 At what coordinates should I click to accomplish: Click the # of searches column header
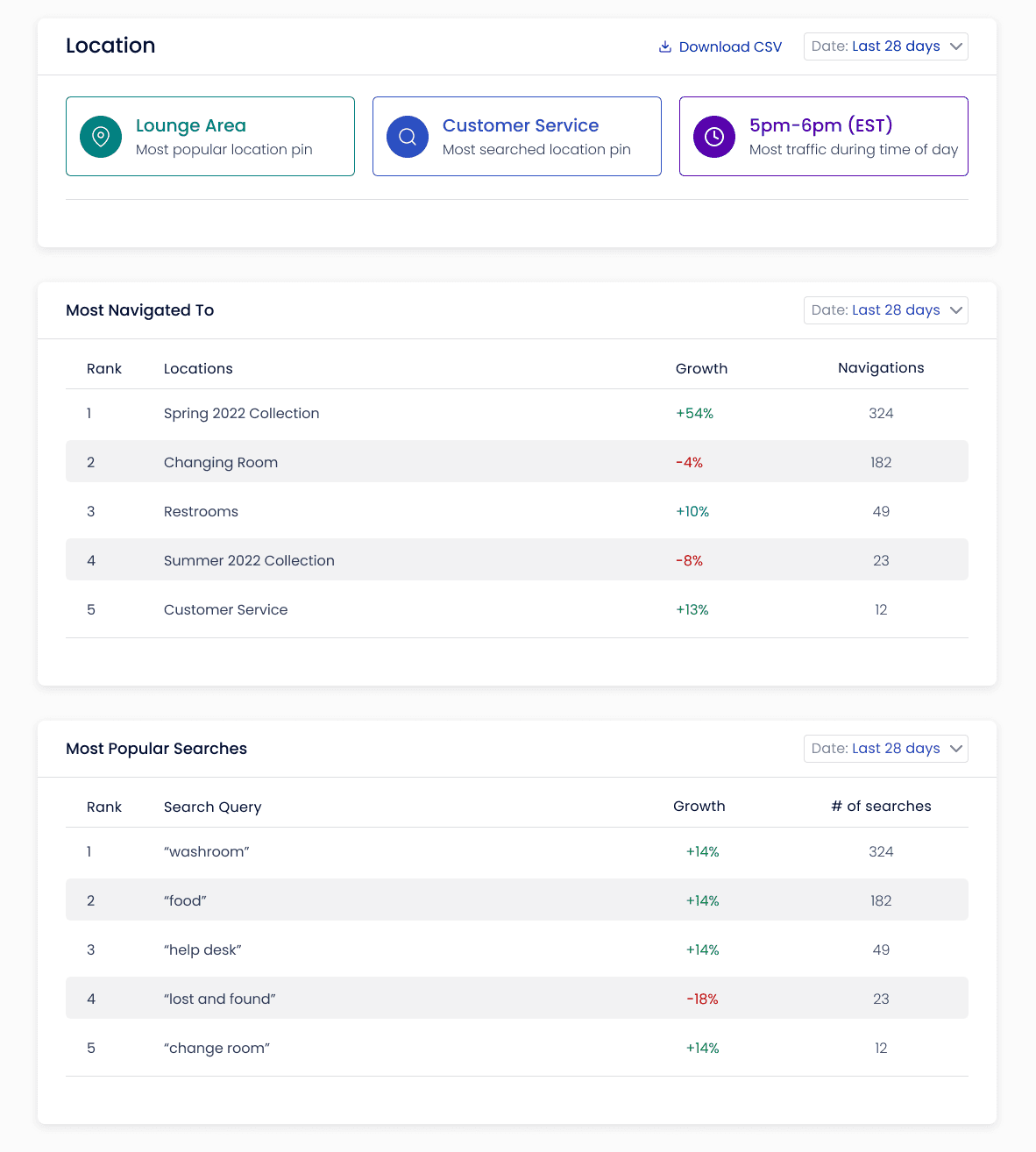tap(881, 807)
